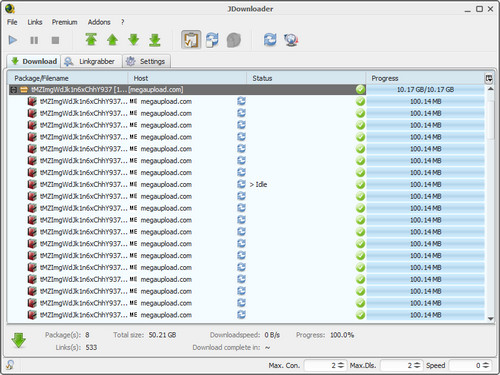The height and width of the screenshot is (375, 500).
Task: Click the Progress value 100.0%
Action: [342, 335]
